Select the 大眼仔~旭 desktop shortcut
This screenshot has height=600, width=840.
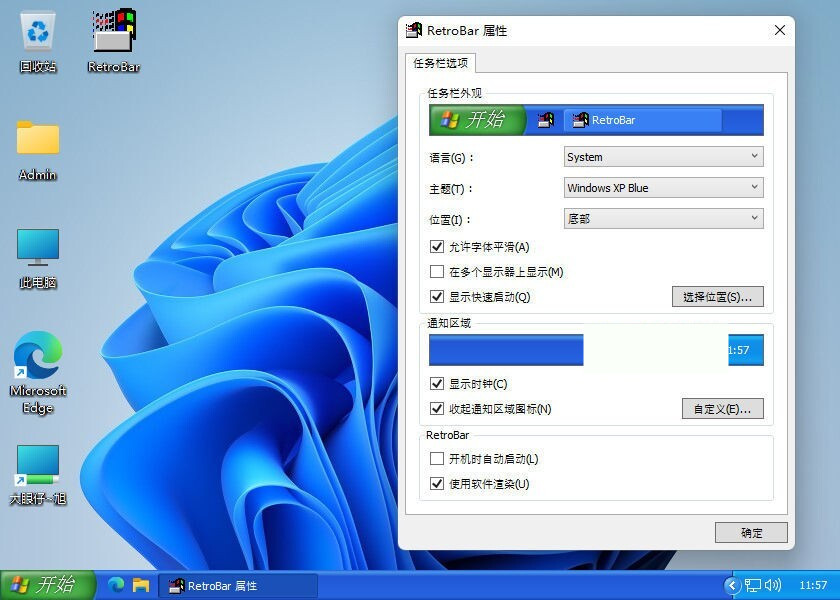point(38,475)
